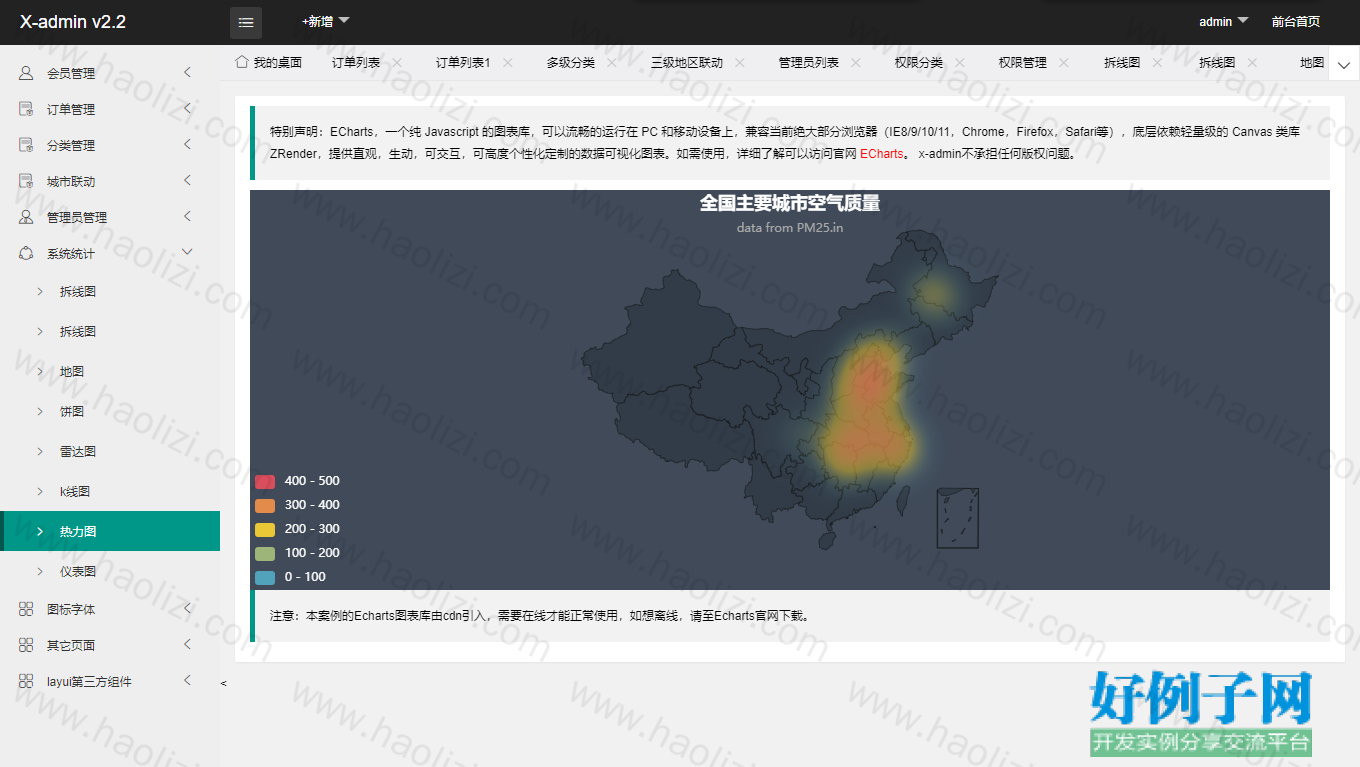Switch to the 权限管理 tab
Screen dimensions: 1360x767
(1023, 62)
